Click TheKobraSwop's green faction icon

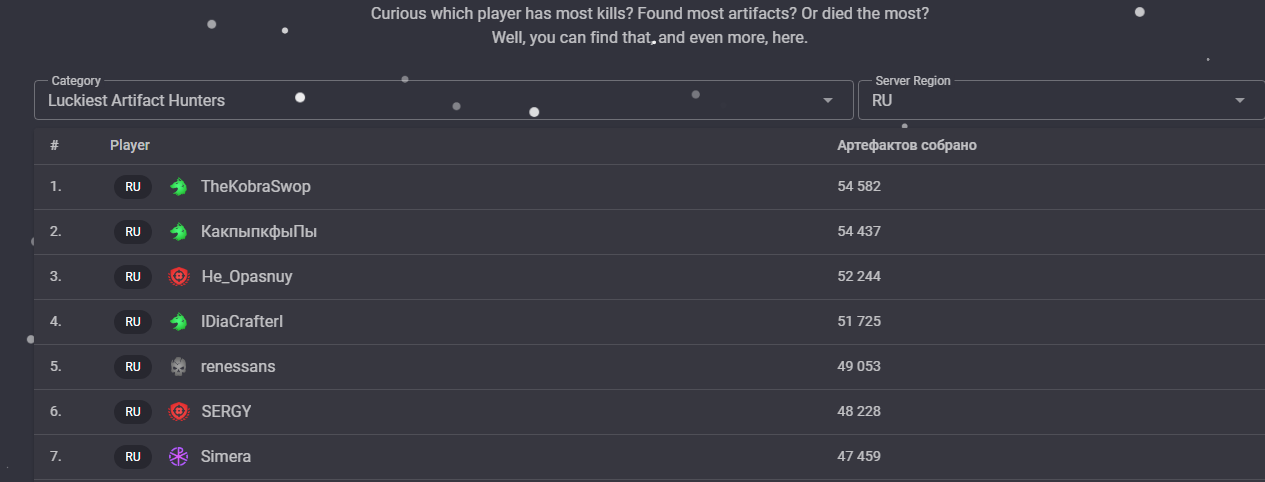pos(178,187)
